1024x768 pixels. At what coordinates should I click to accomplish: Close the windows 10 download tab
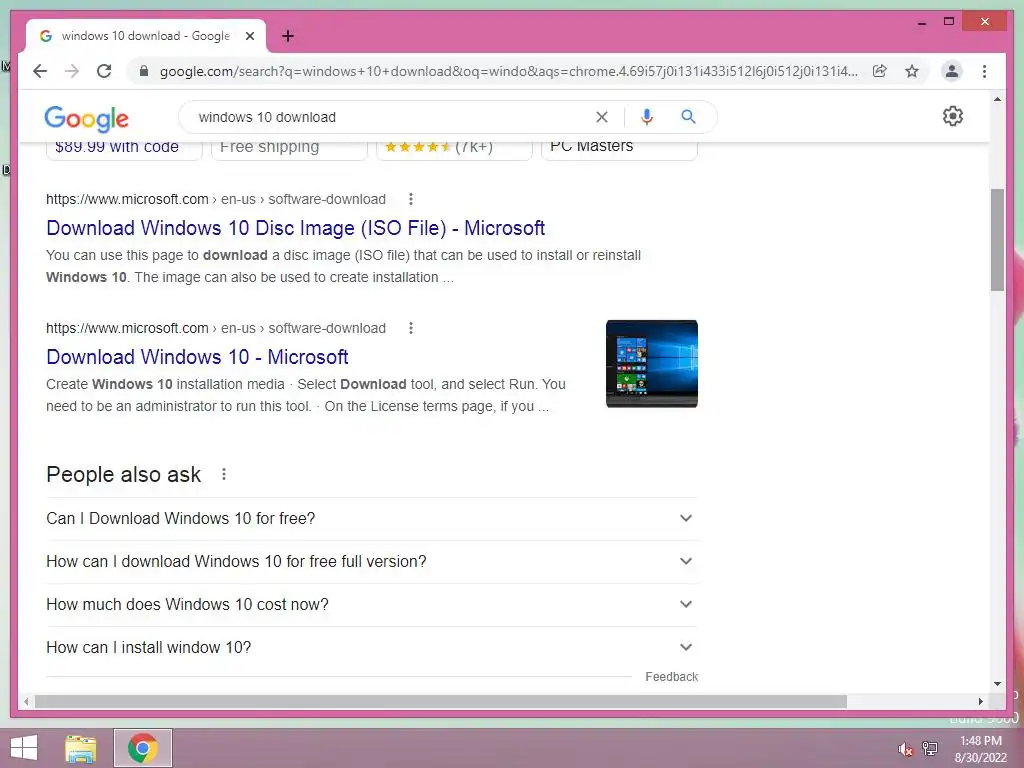tap(249, 36)
